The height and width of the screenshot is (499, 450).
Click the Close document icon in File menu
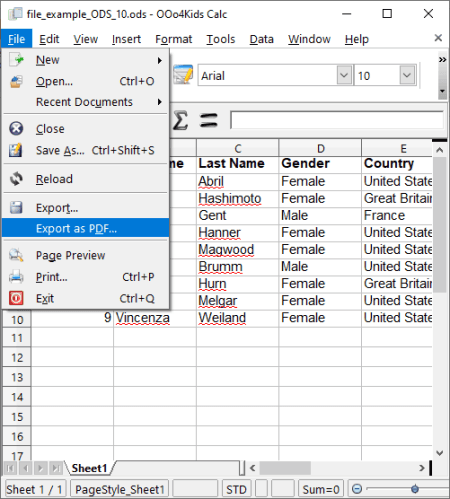(x=16, y=129)
